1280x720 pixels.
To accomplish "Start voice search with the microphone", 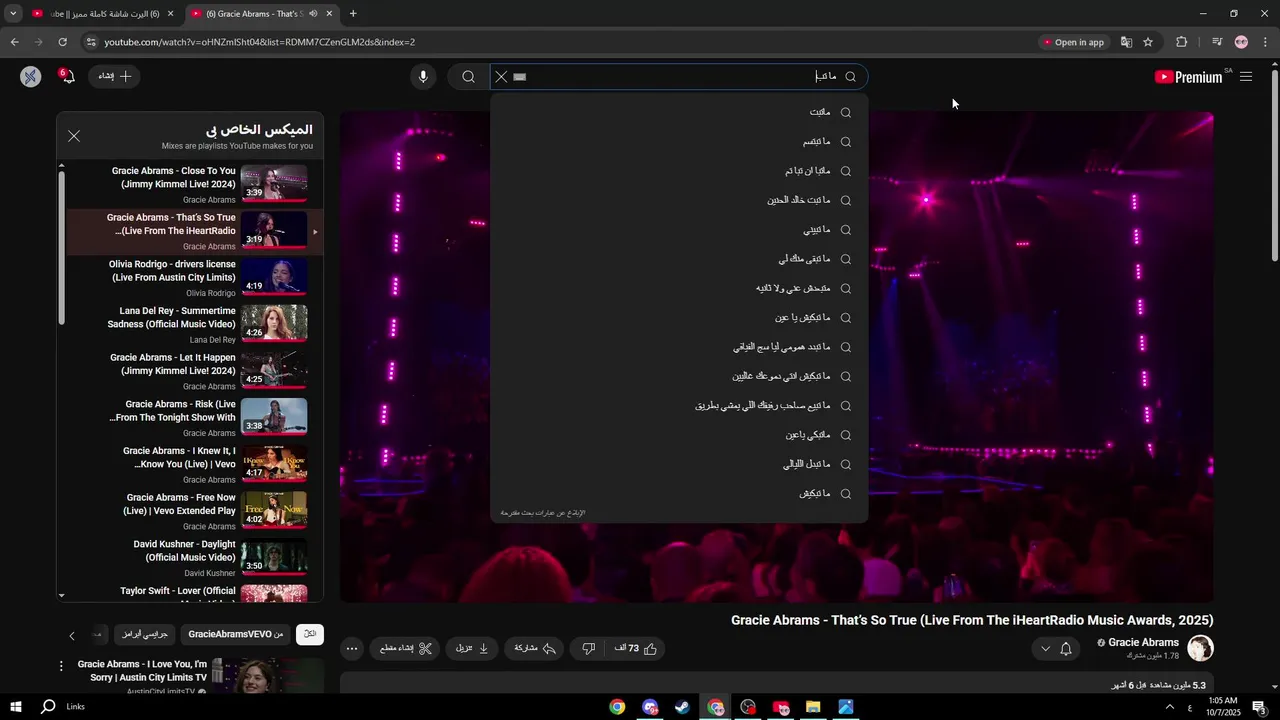I will point(423,76).
